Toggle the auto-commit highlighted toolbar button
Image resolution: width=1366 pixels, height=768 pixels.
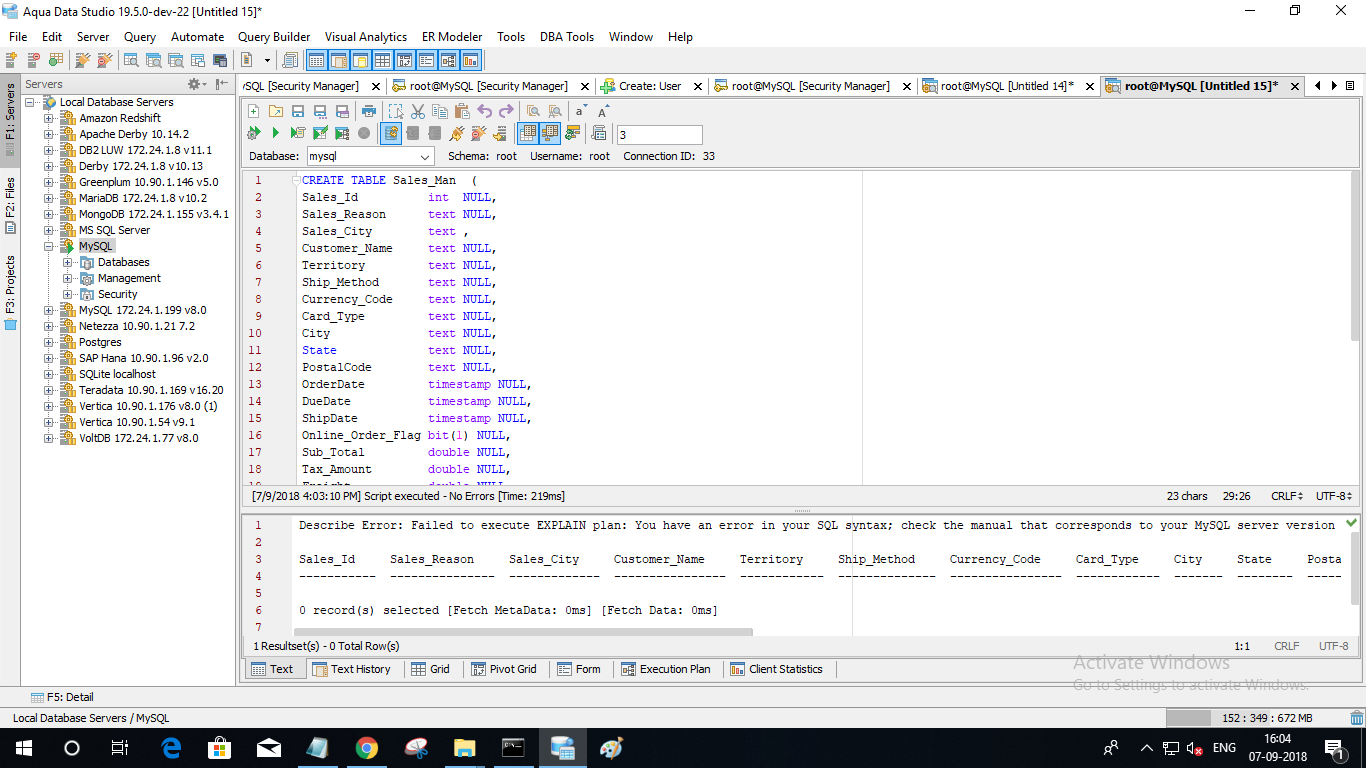pyautogui.click(x=391, y=133)
